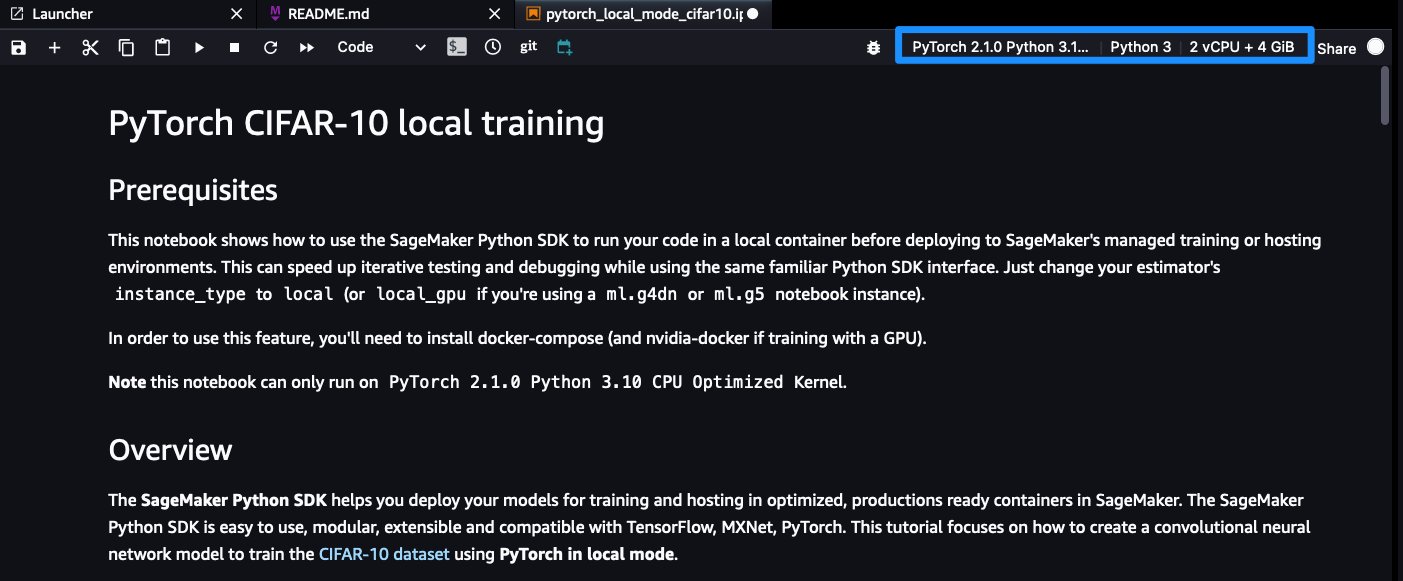Screen dimensions: 1403x581
Task: Click the unsaved dot on the notebook tab
Action: pos(752,14)
